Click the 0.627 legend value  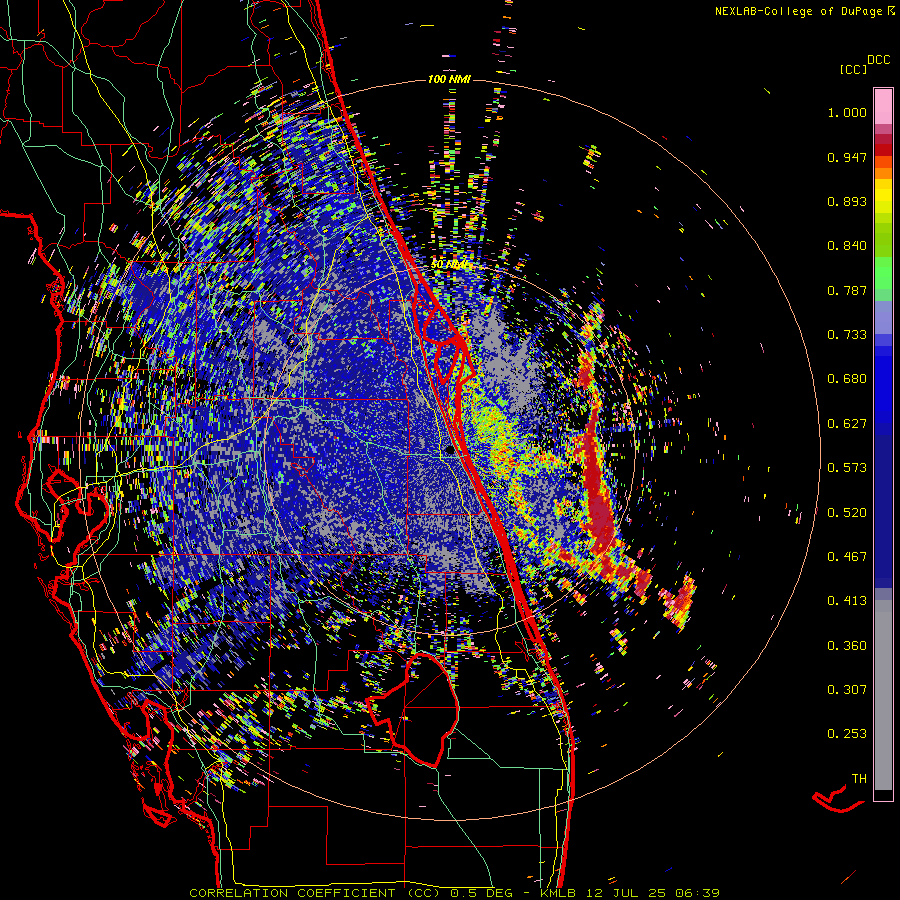[847, 424]
